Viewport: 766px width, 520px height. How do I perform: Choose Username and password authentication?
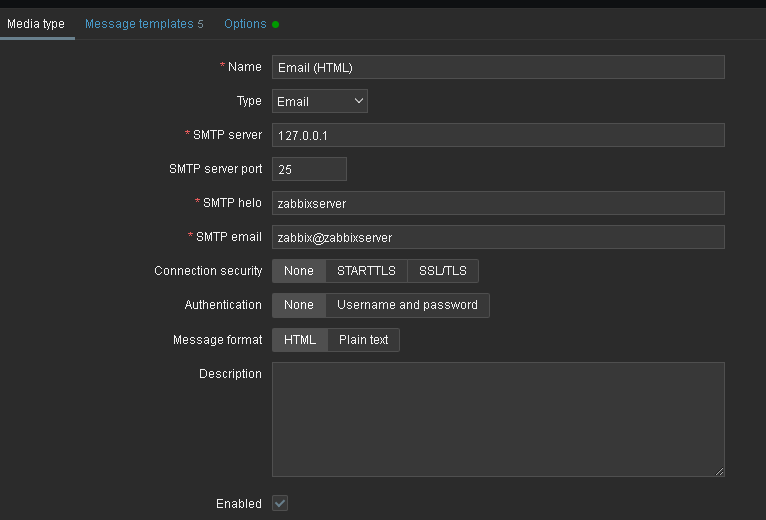(407, 305)
